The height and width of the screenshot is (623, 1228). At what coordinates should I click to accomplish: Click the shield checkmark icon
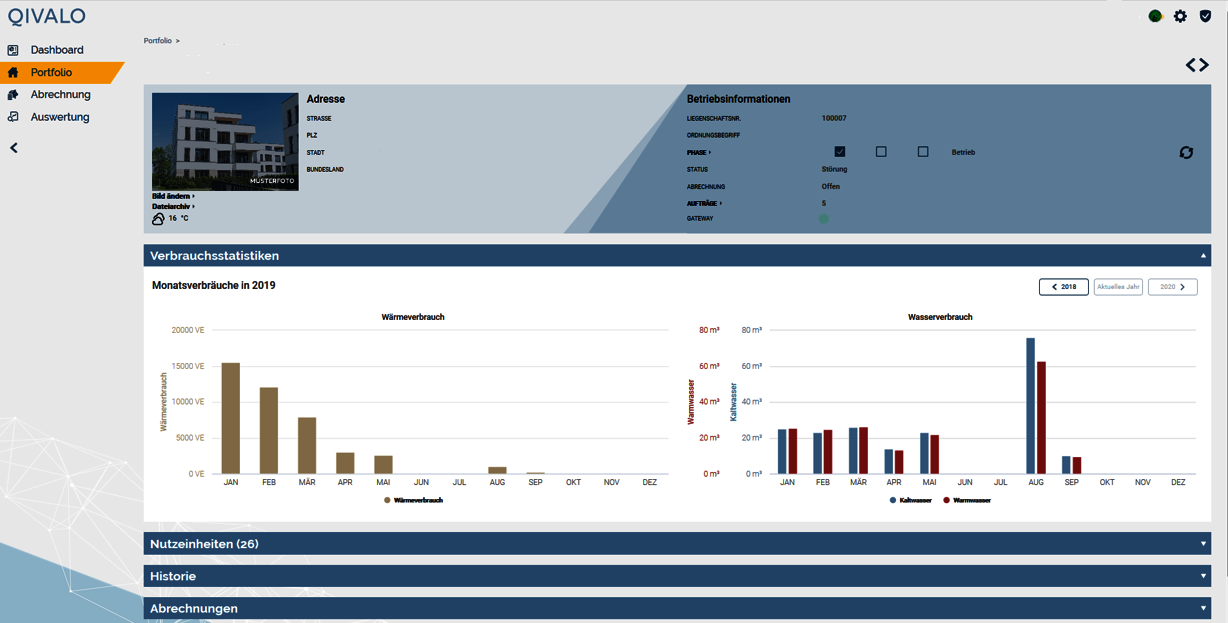1205,16
